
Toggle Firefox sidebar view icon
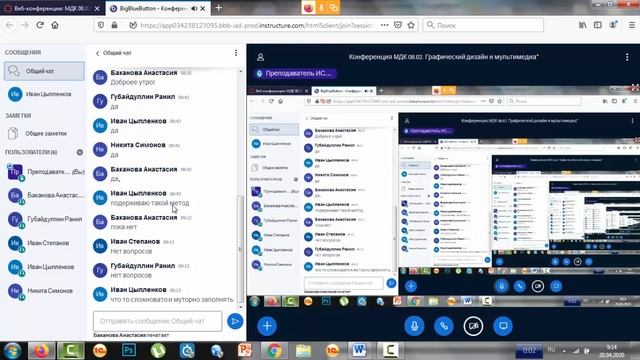[x=598, y=25]
